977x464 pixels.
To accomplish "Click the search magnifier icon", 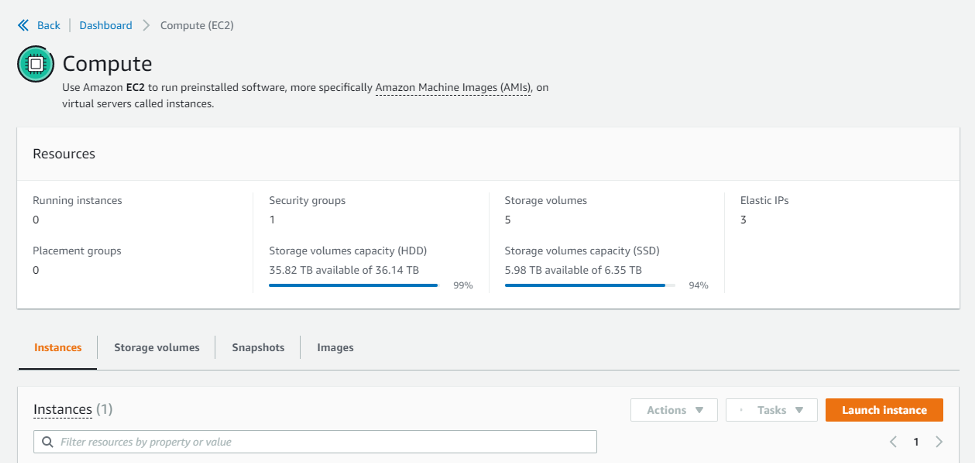I will pyautogui.click(x=47, y=441).
